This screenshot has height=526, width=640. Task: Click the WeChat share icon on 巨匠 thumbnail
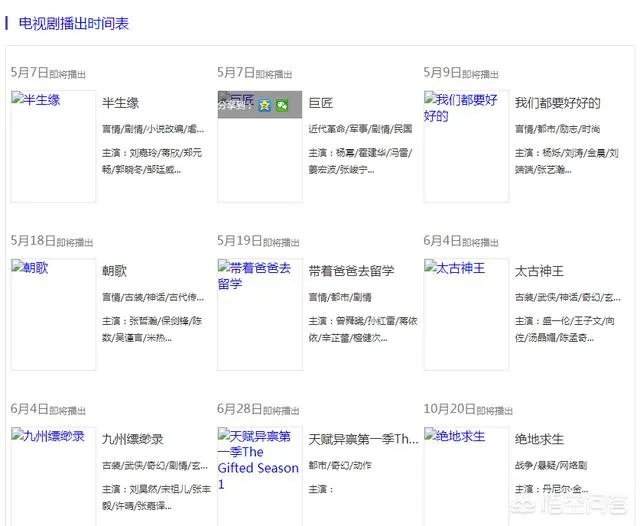click(282, 106)
